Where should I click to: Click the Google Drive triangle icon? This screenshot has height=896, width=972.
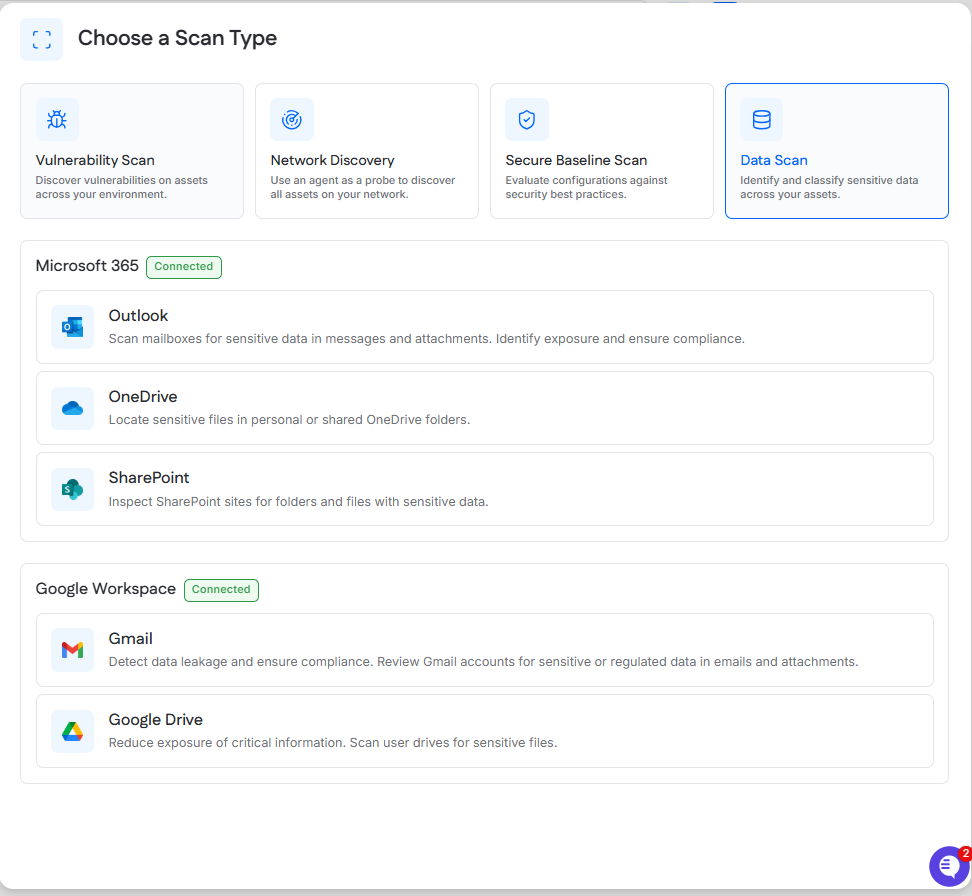coord(73,731)
